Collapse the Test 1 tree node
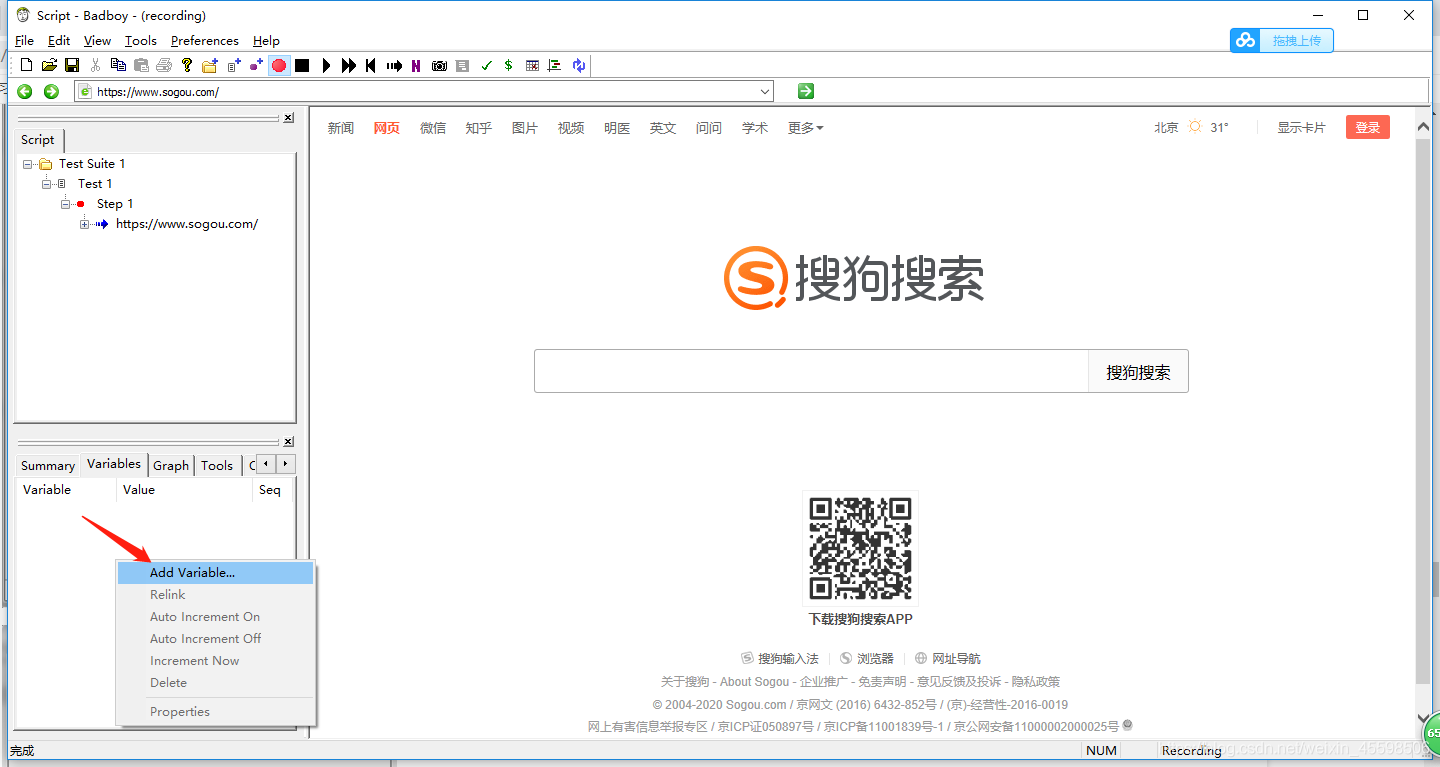The height and width of the screenshot is (767, 1440). pos(47,184)
